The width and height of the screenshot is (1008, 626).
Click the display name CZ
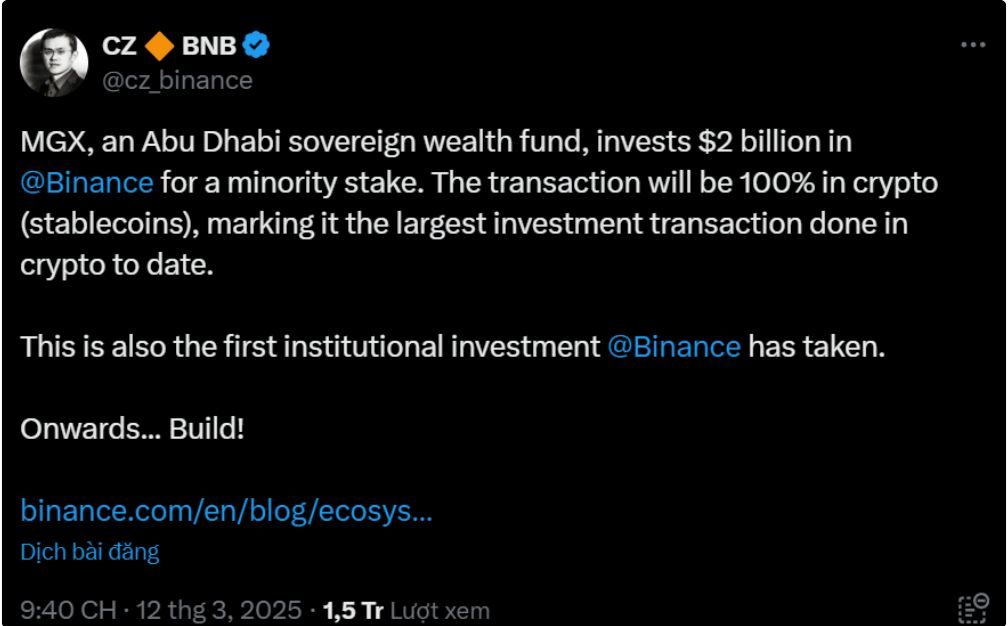pyautogui.click(x=119, y=45)
